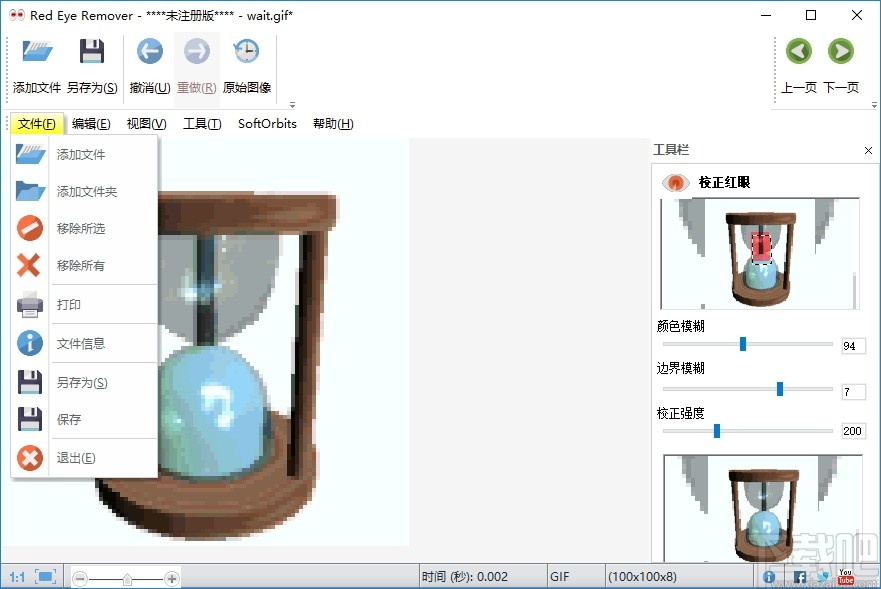The image size is (881, 589).
Task: Open the 编辑(E) menu
Action: click(90, 123)
